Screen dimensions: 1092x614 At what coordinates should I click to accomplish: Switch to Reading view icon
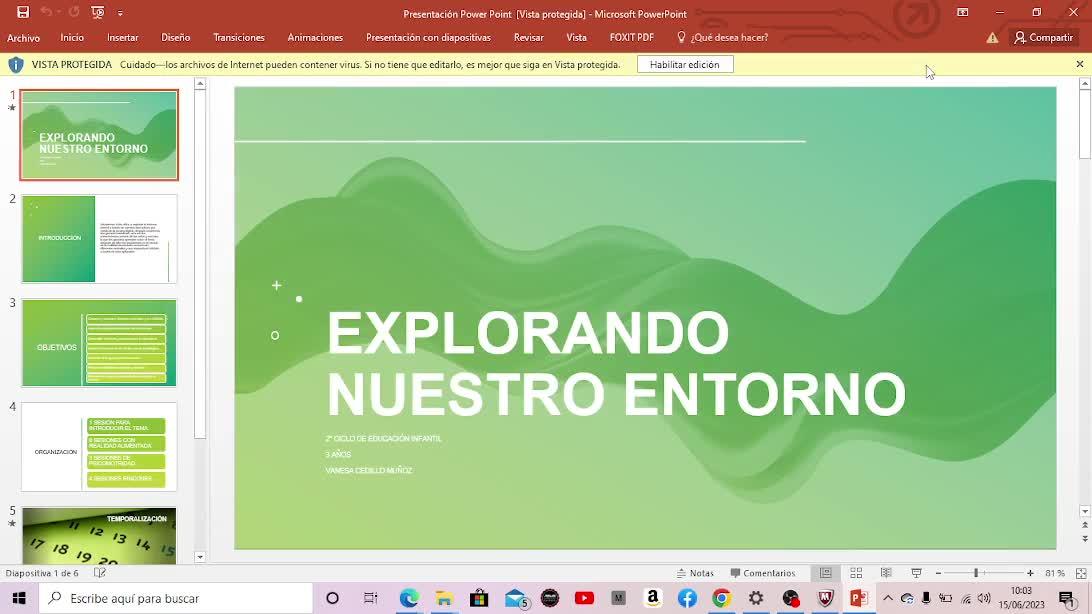[x=886, y=573]
